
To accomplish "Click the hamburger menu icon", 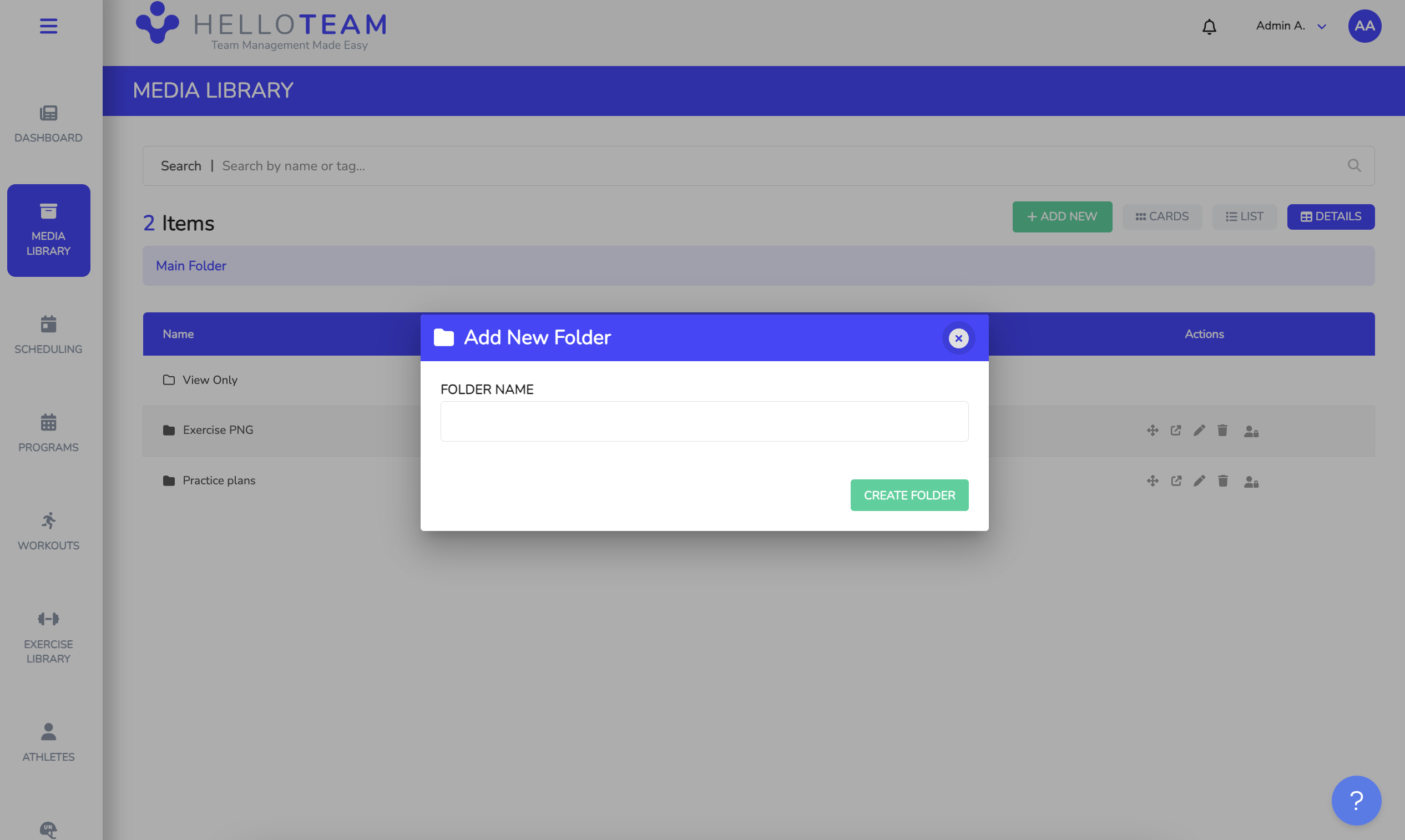I will [49, 26].
